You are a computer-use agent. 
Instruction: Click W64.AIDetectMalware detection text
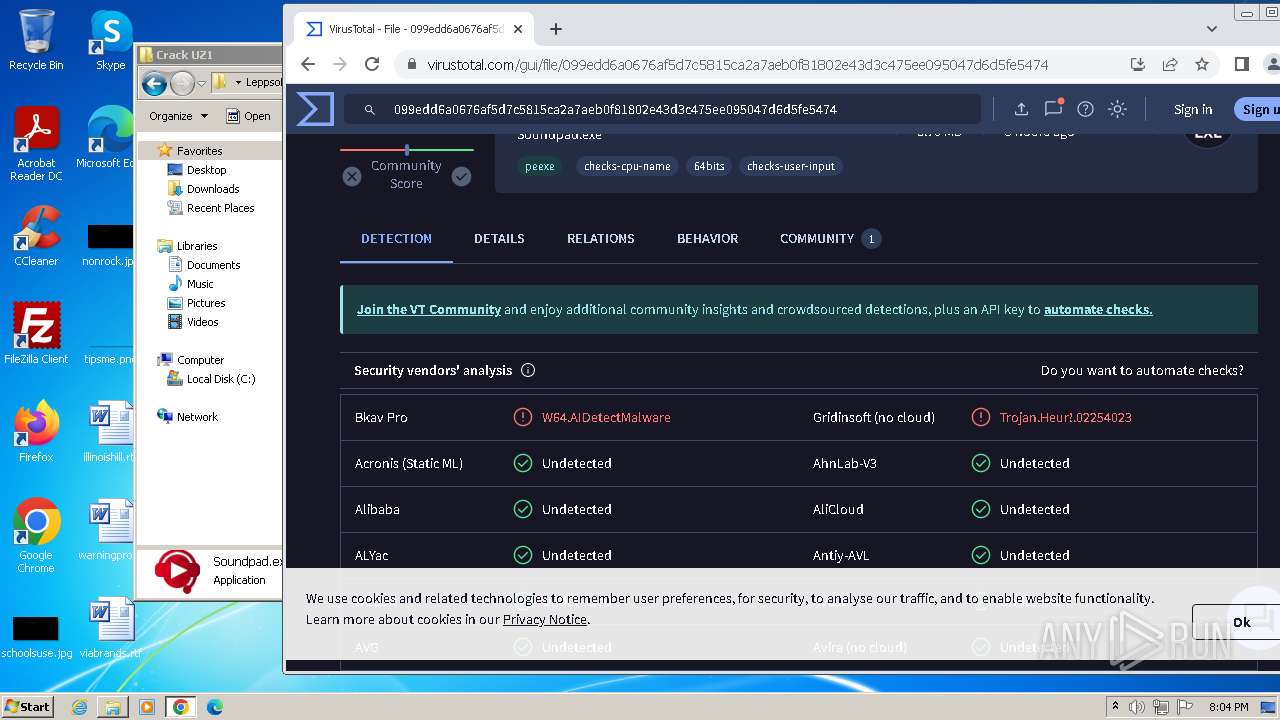[606, 417]
